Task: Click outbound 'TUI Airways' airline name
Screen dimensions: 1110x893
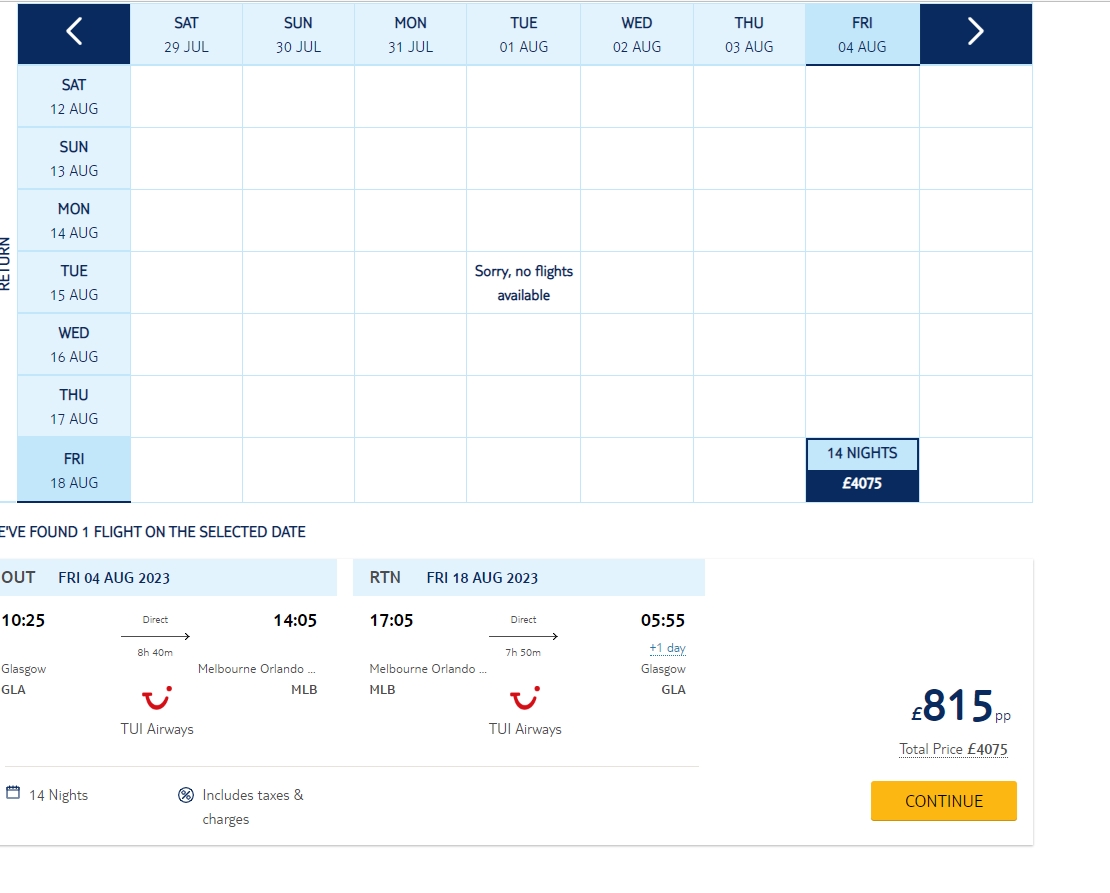Action: (157, 729)
